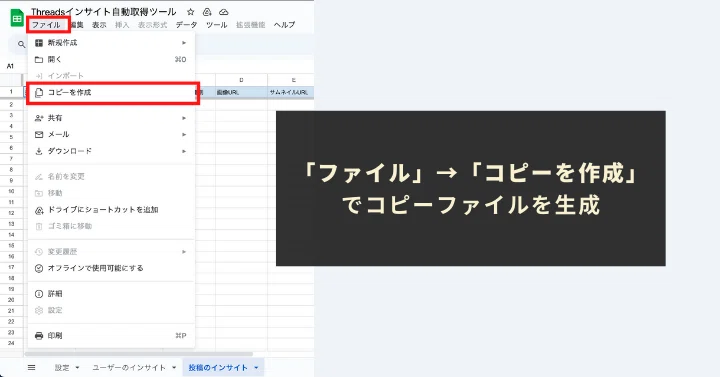The height and width of the screenshot is (377, 720).
Task: Open the ツール menu
Action: pos(216,25)
